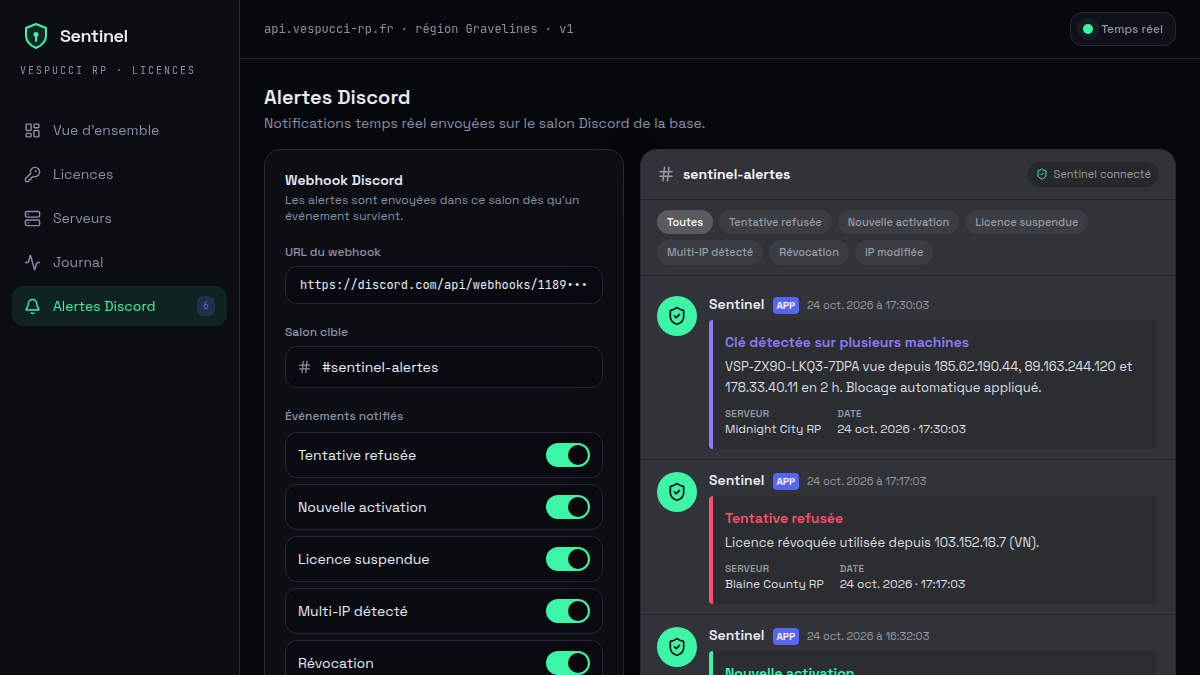The width and height of the screenshot is (1200, 675).
Task: Open Vue d'ensemble in the sidebar
Action: pyautogui.click(x=119, y=130)
